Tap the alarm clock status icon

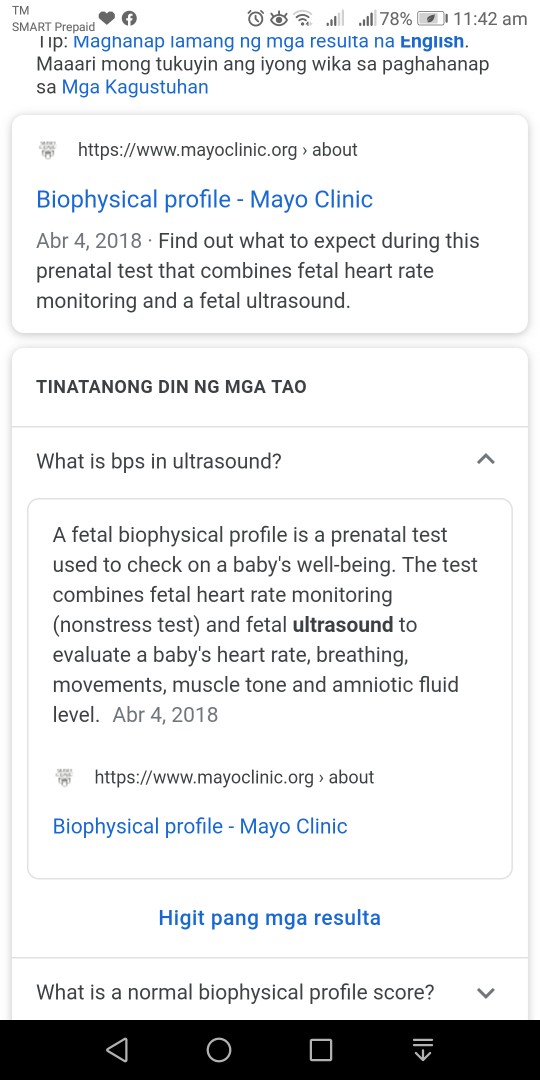(x=256, y=19)
